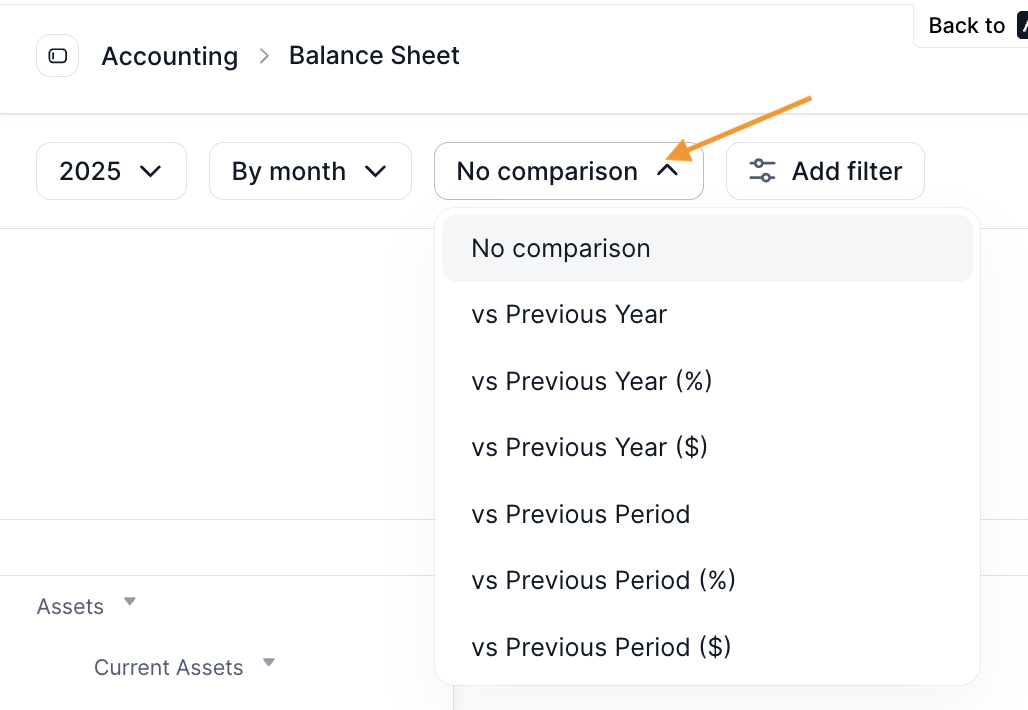Click the chevron on the By month selector

click(377, 171)
